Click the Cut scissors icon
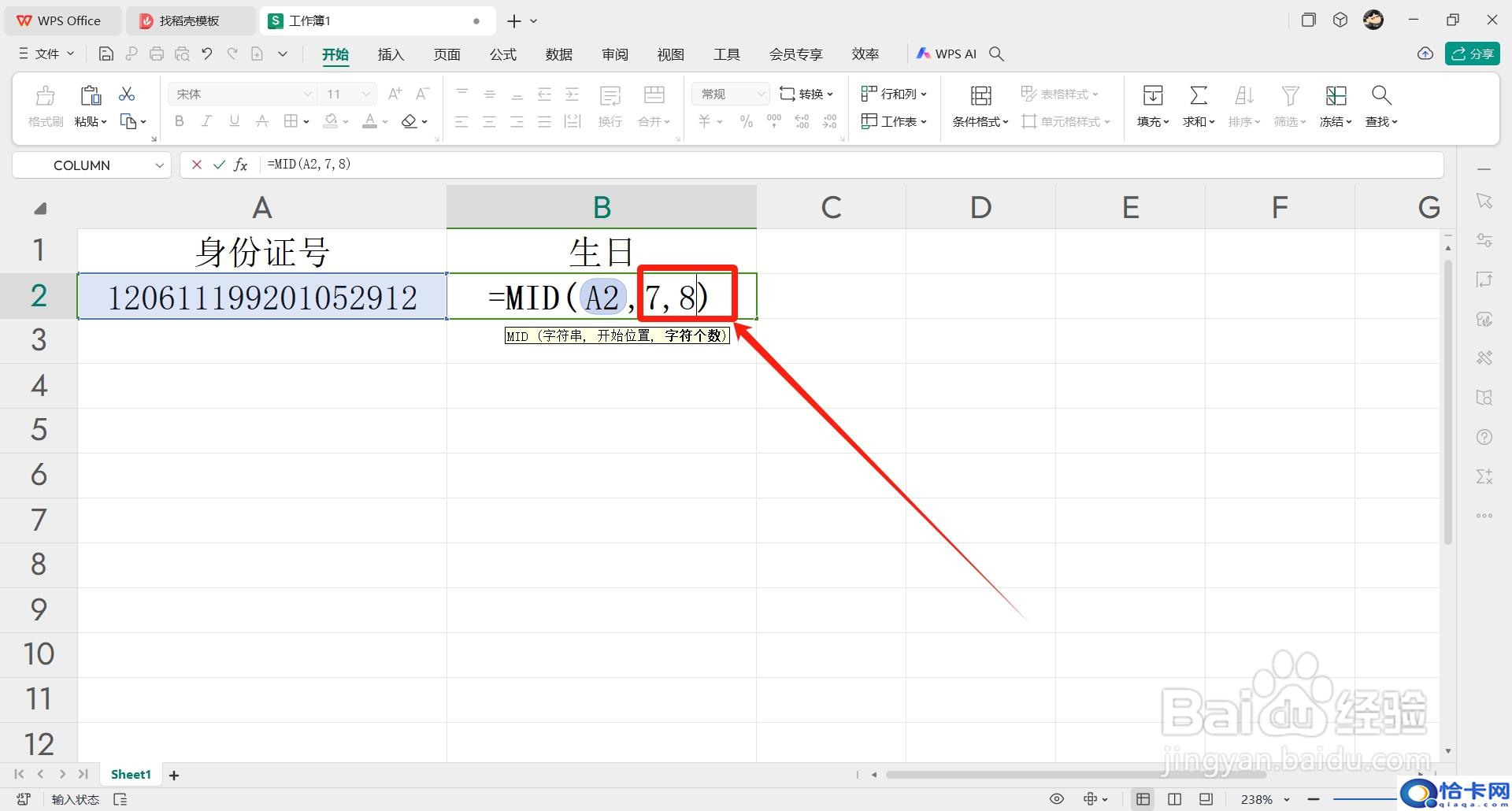The image size is (1512, 811). pyautogui.click(x=127, y=94)
